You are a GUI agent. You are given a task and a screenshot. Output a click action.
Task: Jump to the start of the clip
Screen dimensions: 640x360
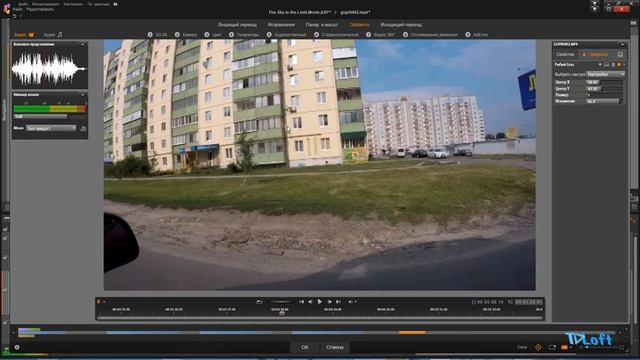[x=301, y=302]
